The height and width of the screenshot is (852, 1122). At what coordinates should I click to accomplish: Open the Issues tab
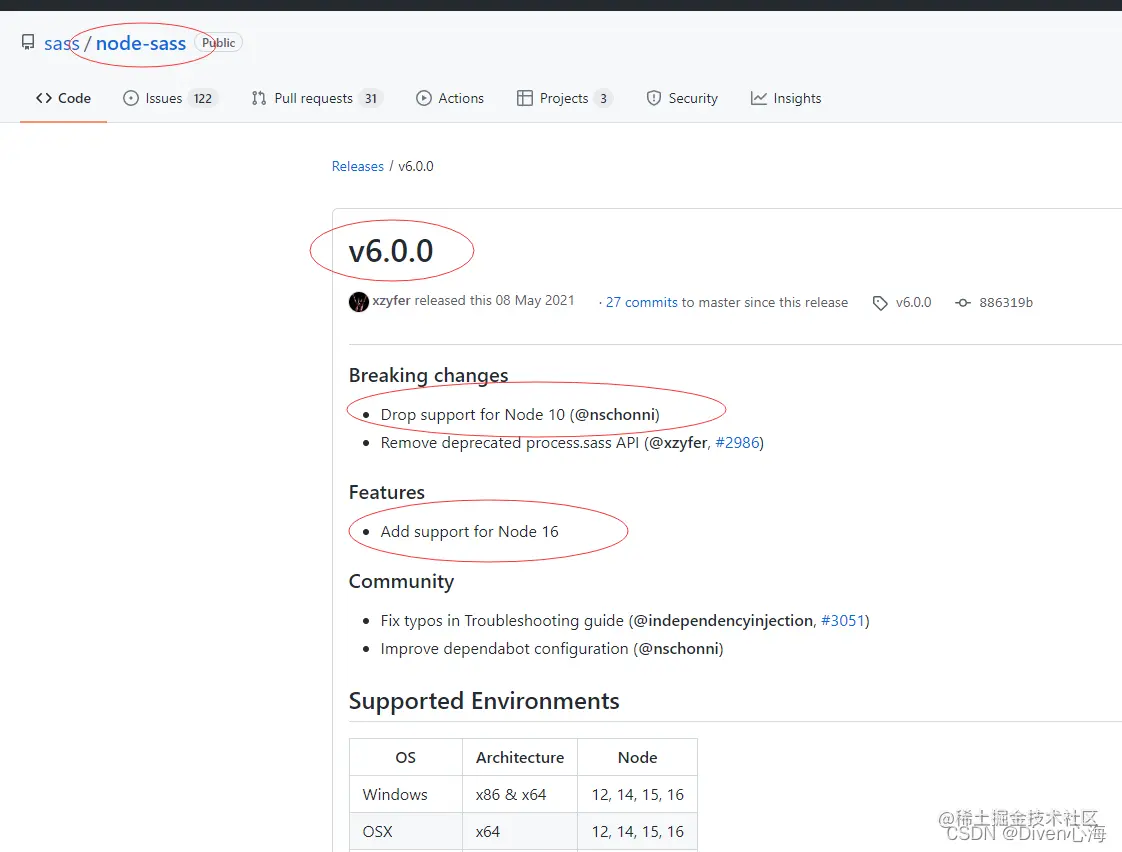point(170,99)
